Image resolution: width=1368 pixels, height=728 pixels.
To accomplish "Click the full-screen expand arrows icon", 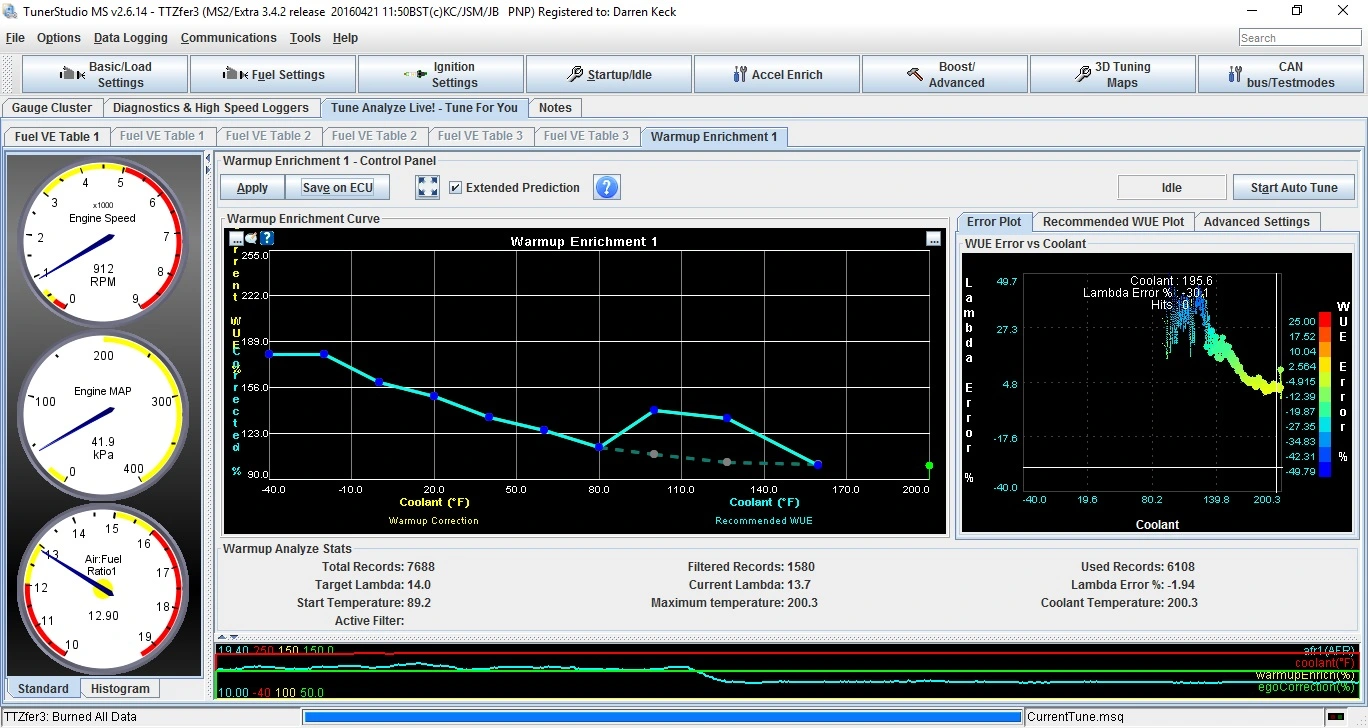I will [x=427, y=187].
